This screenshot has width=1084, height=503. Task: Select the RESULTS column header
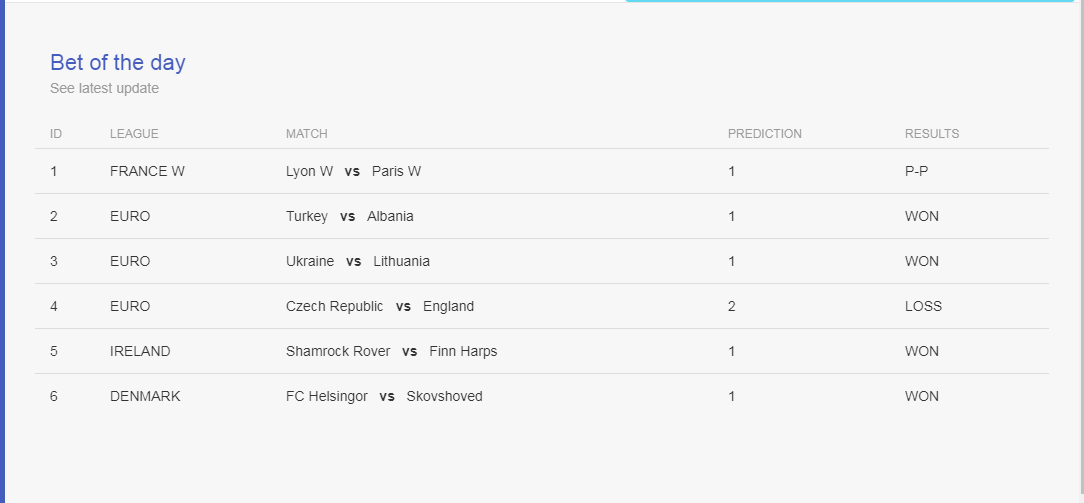(x=932, y=134)
